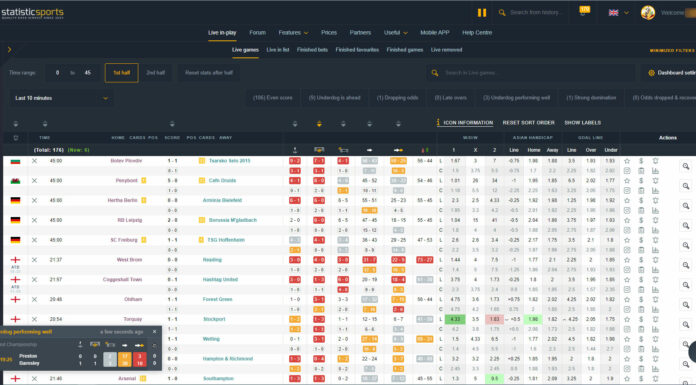Sort the first stats column with arrow icon

[x=295, y=124]
